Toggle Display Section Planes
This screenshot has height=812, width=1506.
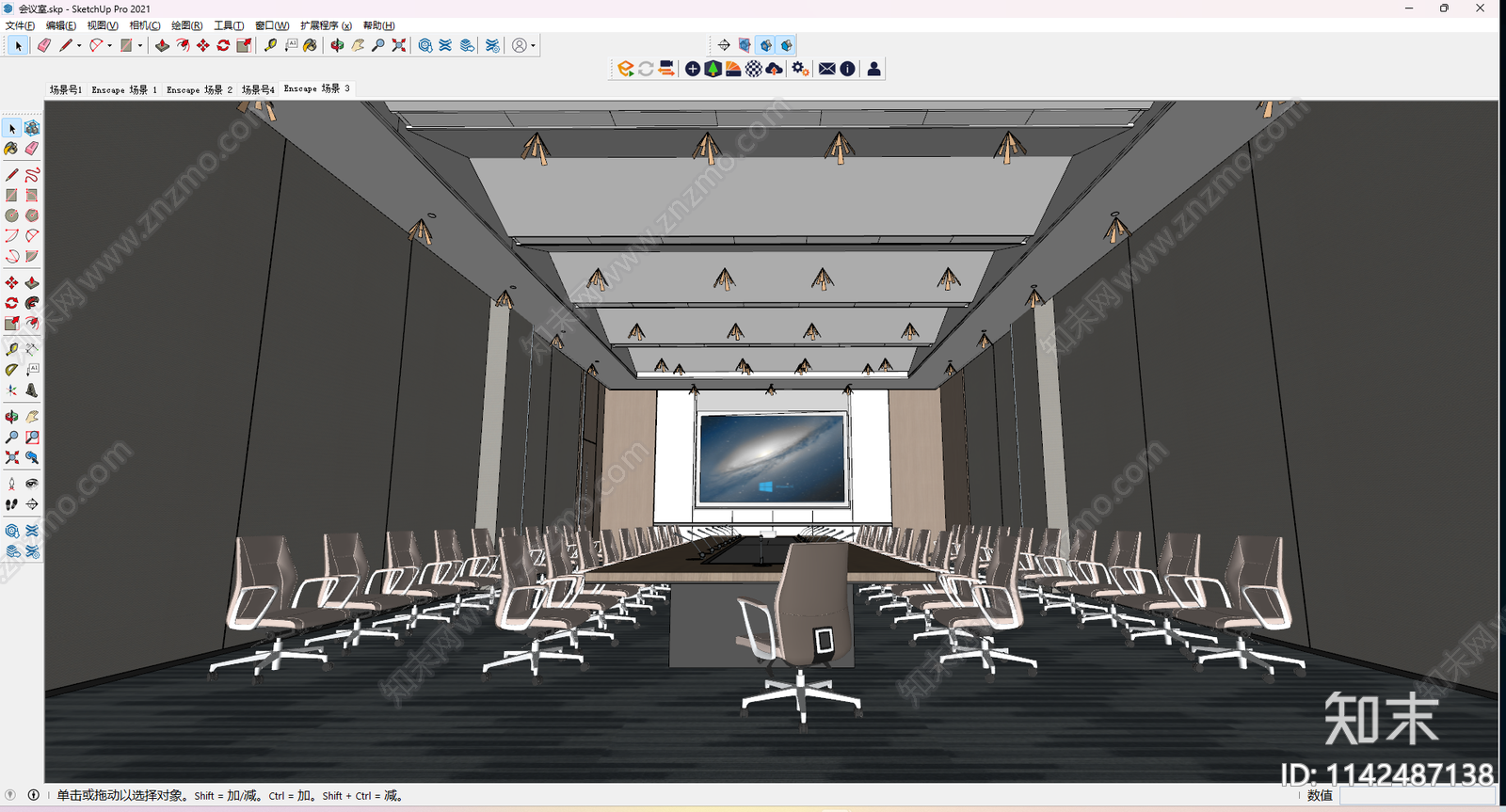[x=745, y=45]
